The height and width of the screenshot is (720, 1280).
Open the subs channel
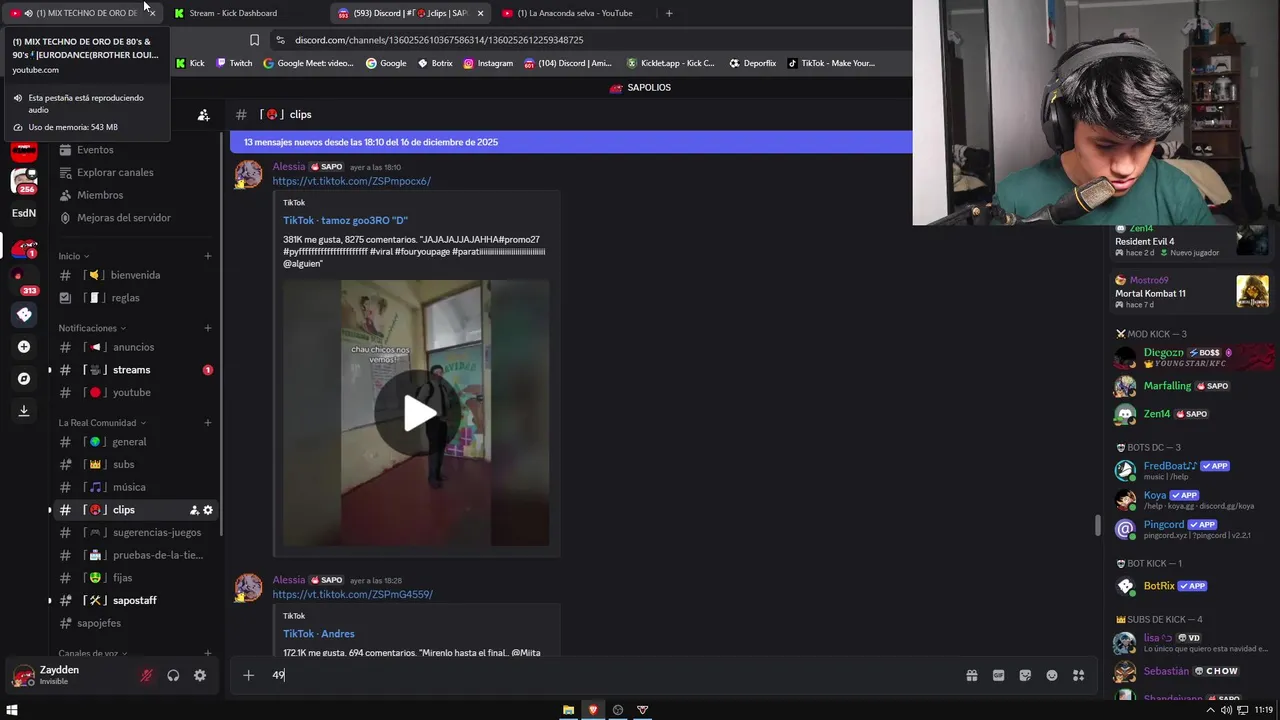click(x=135, y=464)
